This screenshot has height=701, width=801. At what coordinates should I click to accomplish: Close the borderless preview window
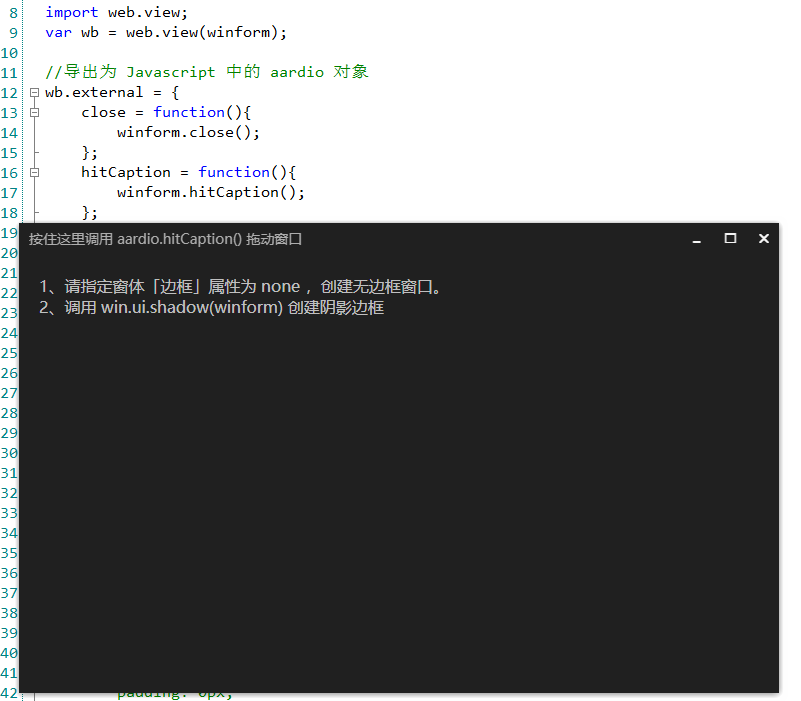coord(763,238)
